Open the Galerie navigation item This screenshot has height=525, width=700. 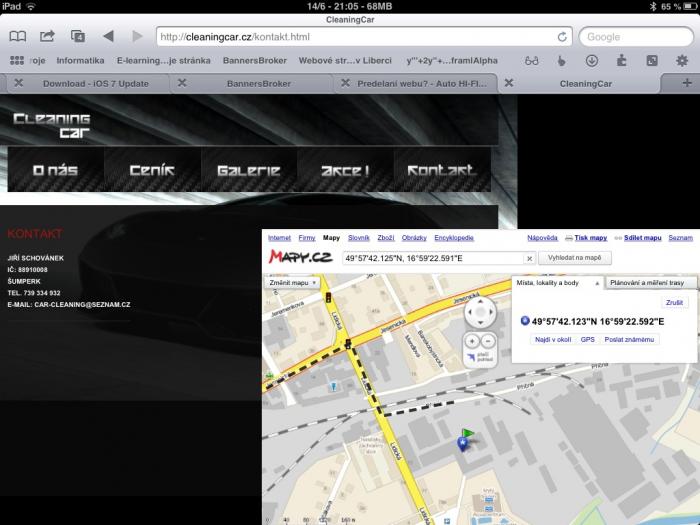click(x=248, y=171)
